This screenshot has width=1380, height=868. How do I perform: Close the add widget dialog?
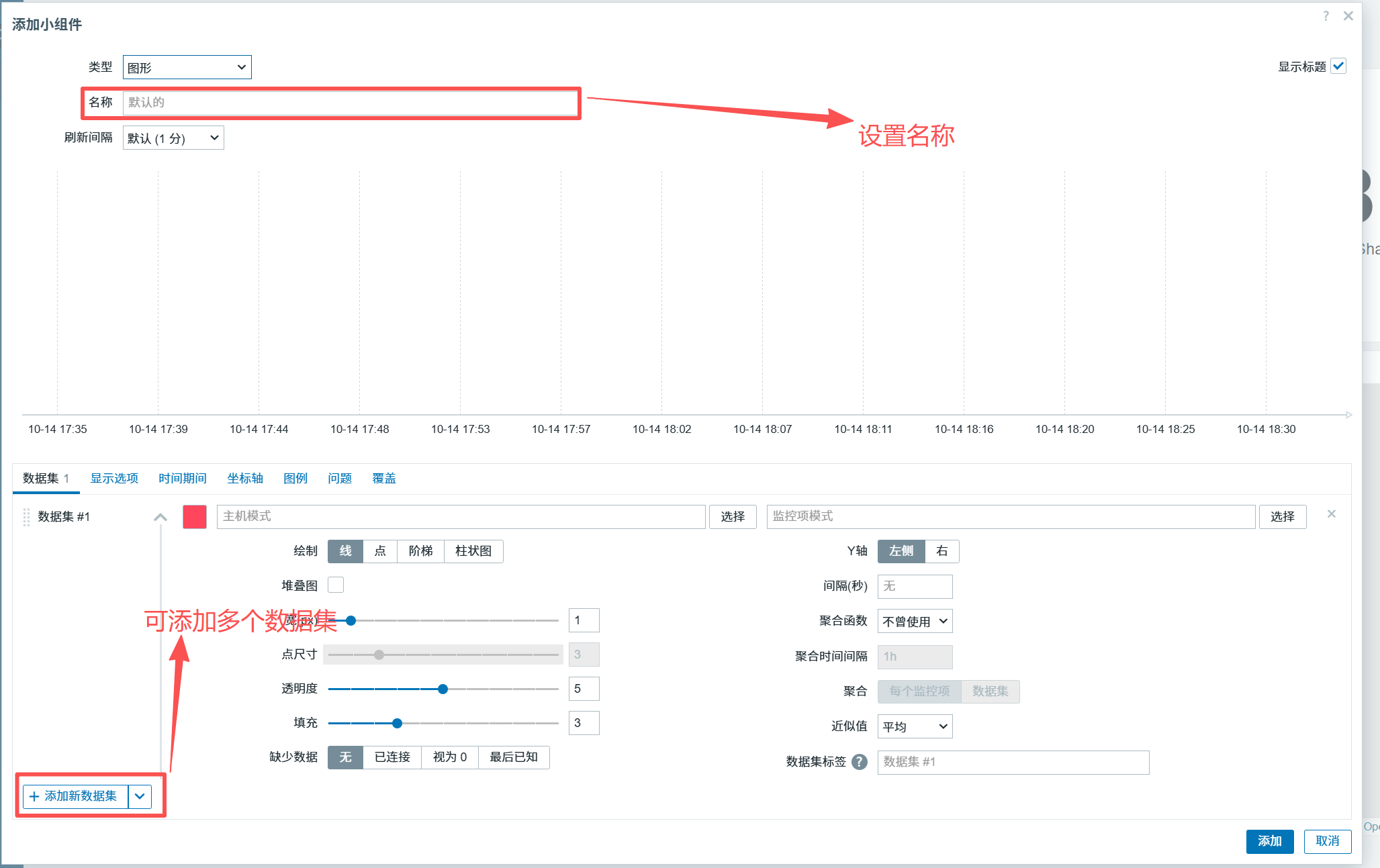click(x=1348, y=16)
